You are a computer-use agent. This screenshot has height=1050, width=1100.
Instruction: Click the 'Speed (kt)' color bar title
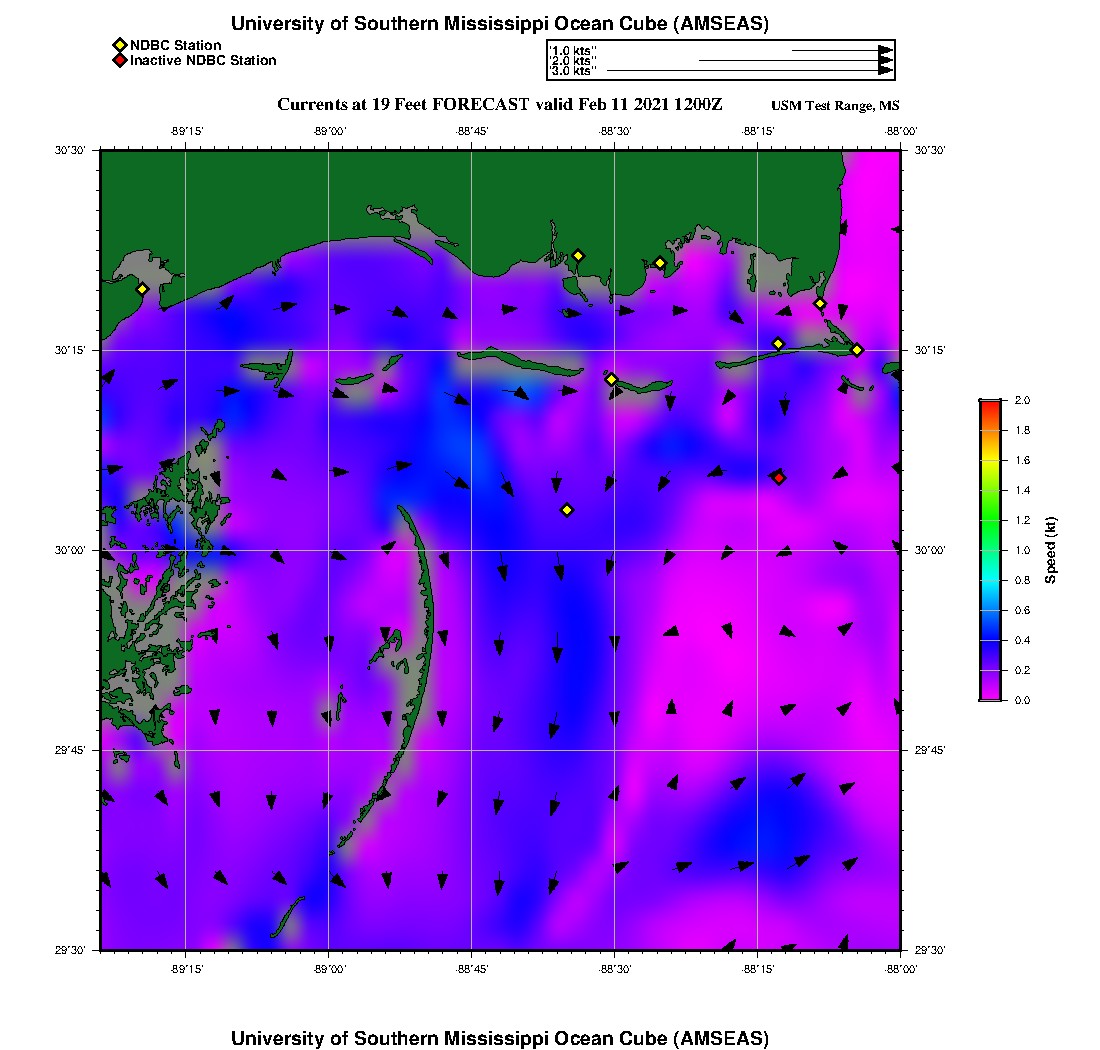pos(1050,551)
